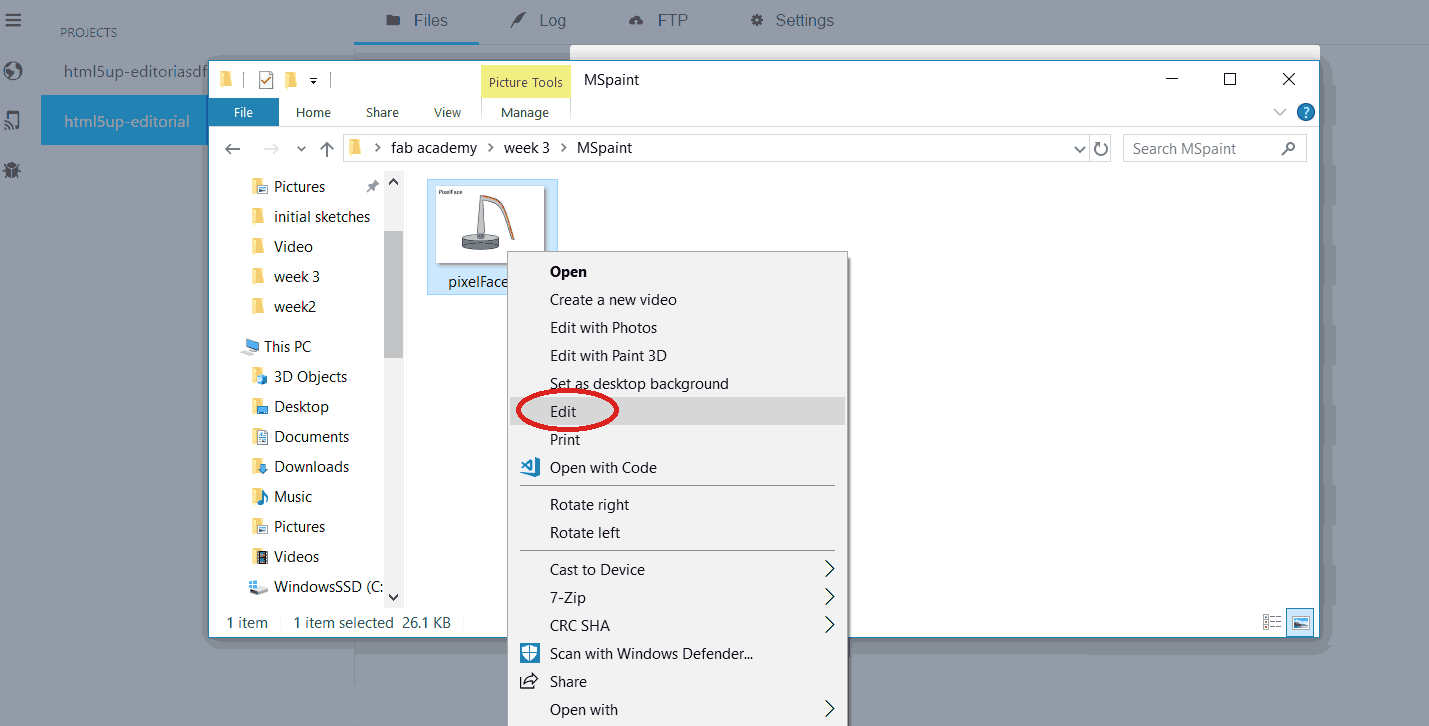Click the Explorer forward arrow
The height and width of the screenshot is (726, 1429).
point(270,149)
